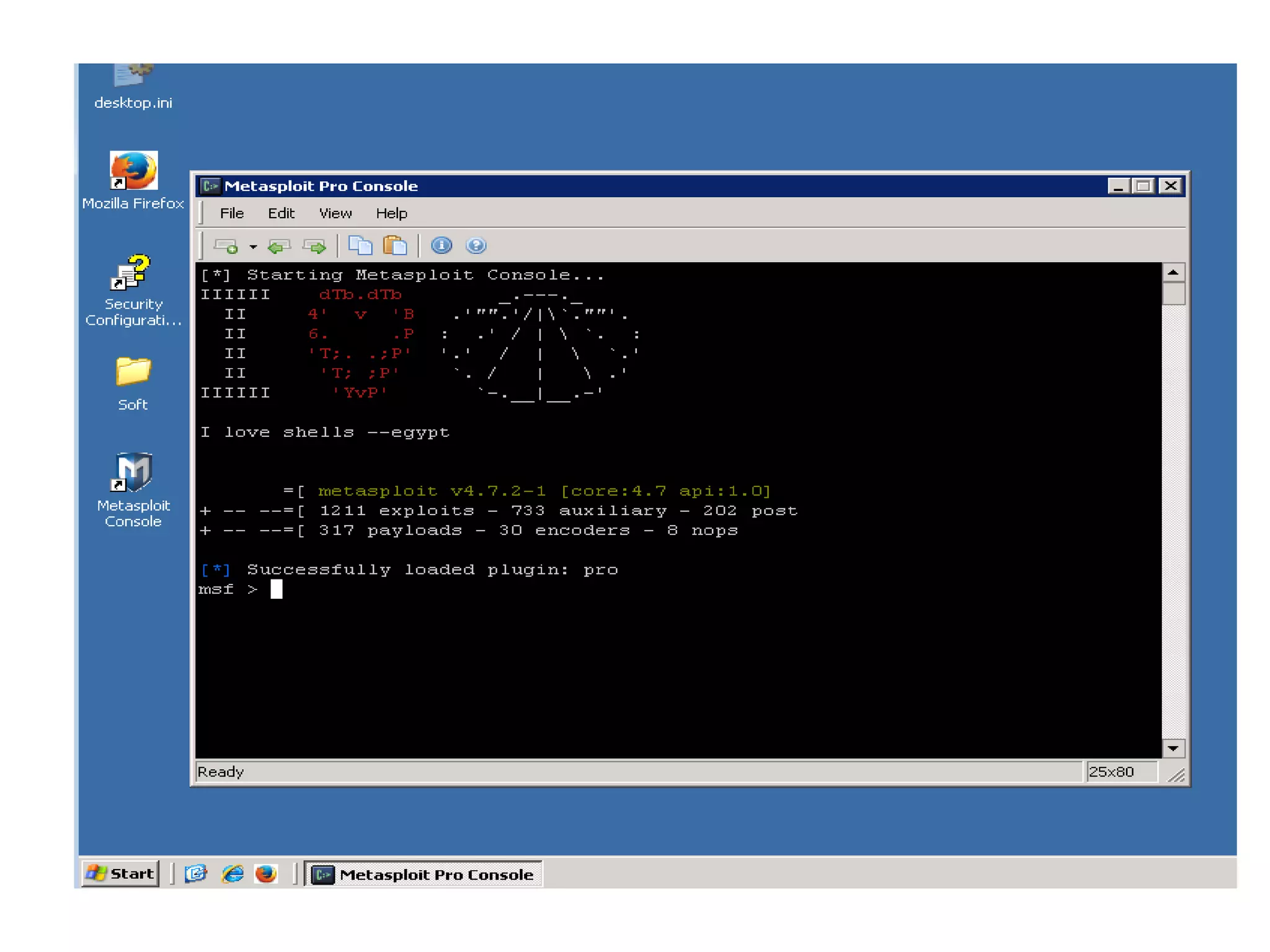
Task: Click the Previous Tab green arrow icon
Action: 279,247
